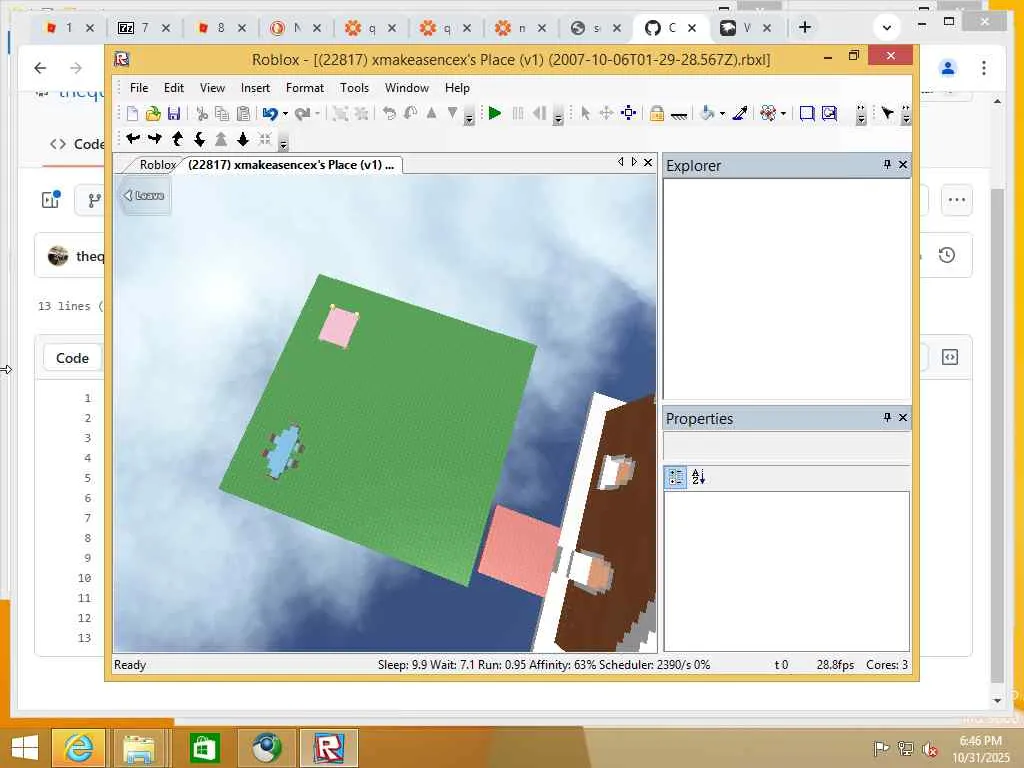Pin the Explorer panel
The image size is (1024, 768).
pyautogui.click(x=887, y=165)
